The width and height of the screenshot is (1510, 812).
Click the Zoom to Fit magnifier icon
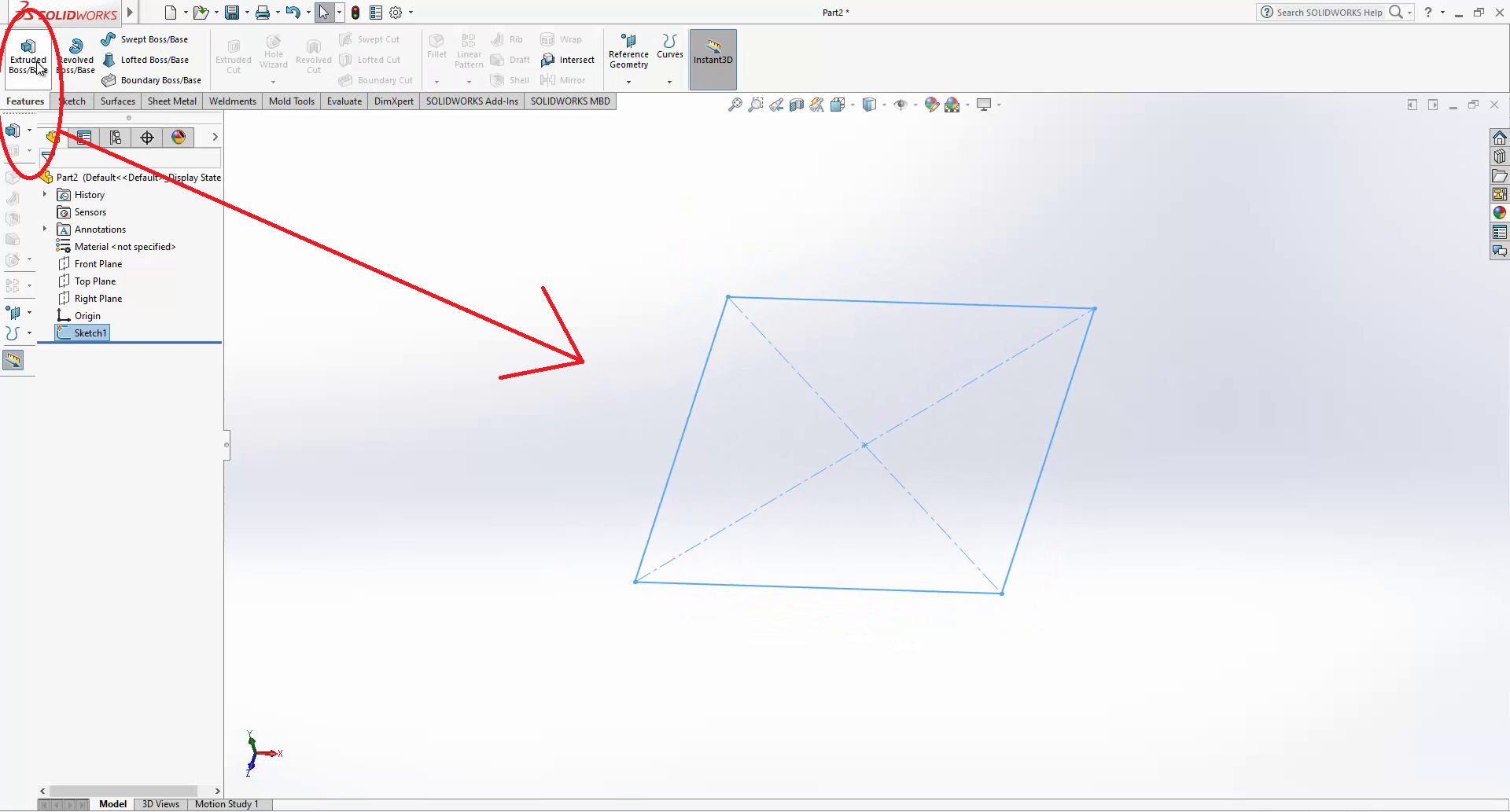(735, 105)
